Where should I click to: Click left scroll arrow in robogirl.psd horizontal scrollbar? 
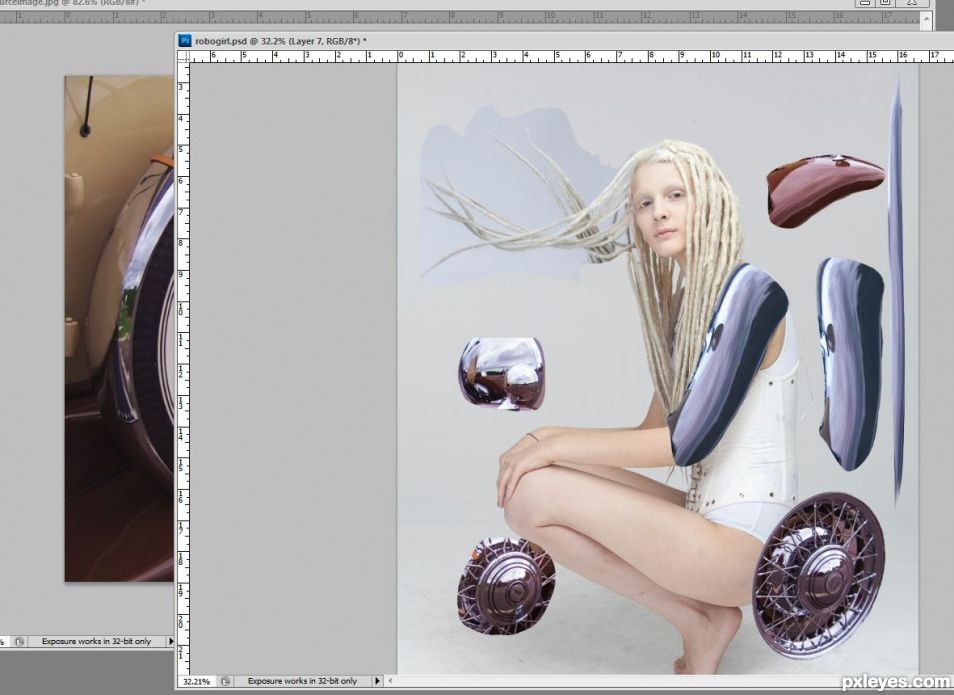[391, 681]
